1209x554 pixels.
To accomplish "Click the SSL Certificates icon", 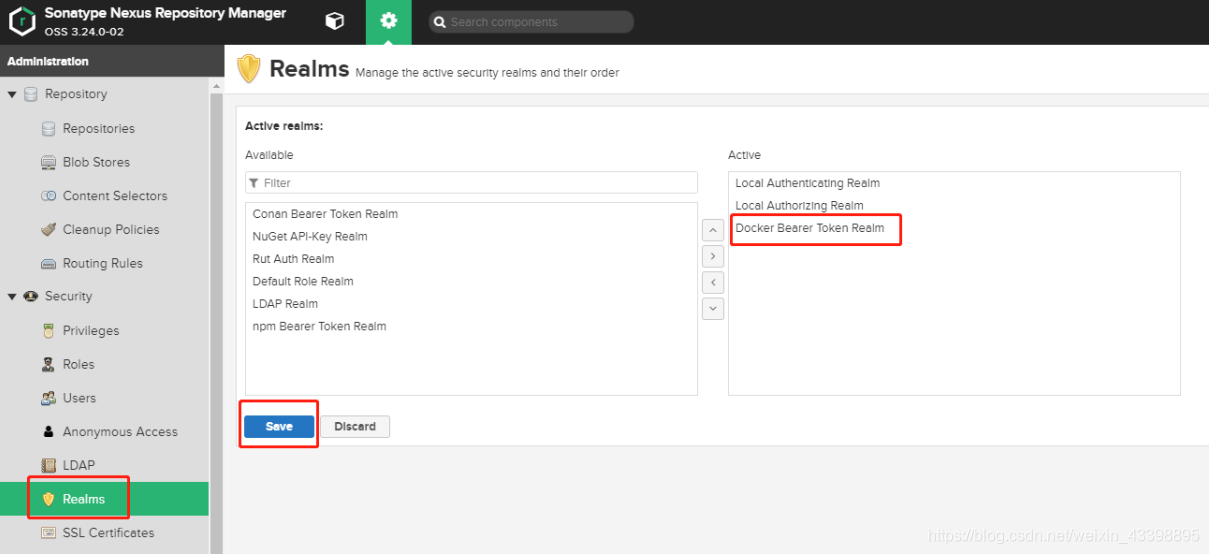I will click(x=48, y=533).
